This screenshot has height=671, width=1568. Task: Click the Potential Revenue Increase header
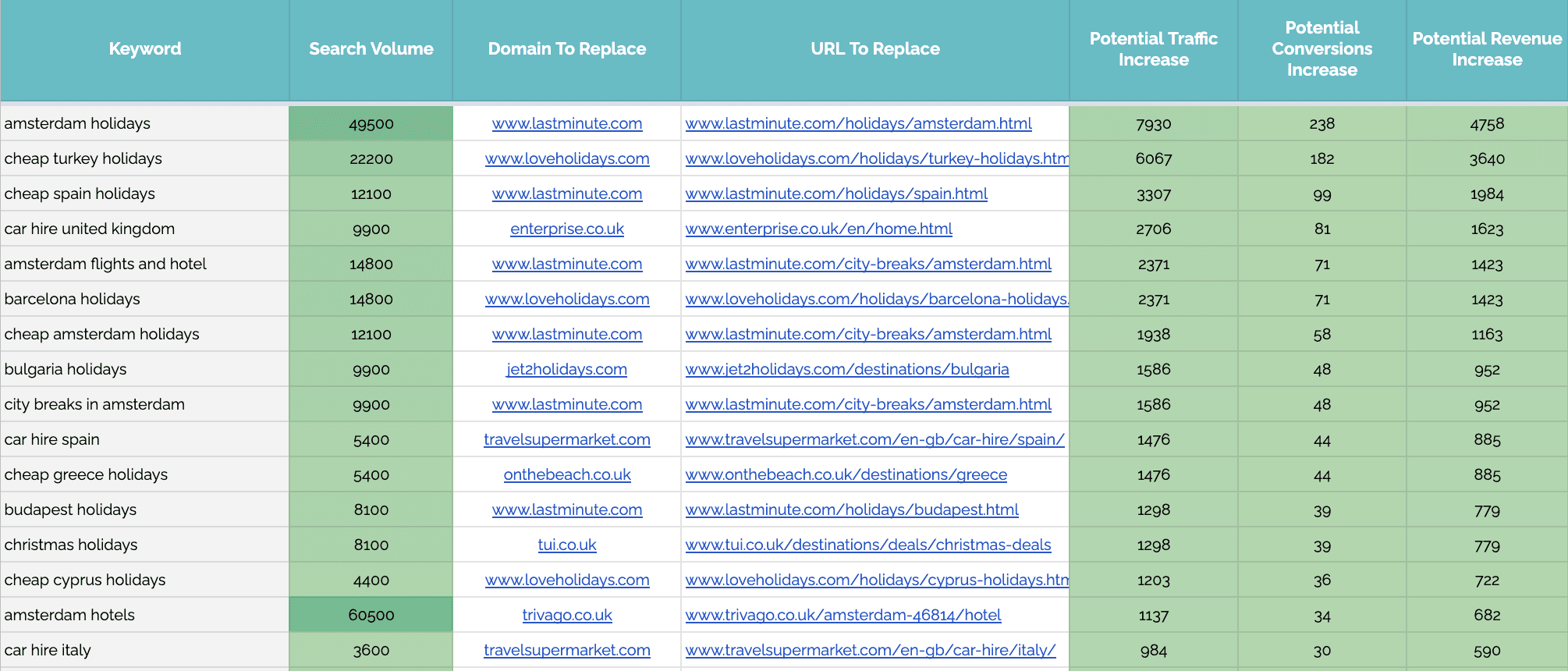point(1486,49)
